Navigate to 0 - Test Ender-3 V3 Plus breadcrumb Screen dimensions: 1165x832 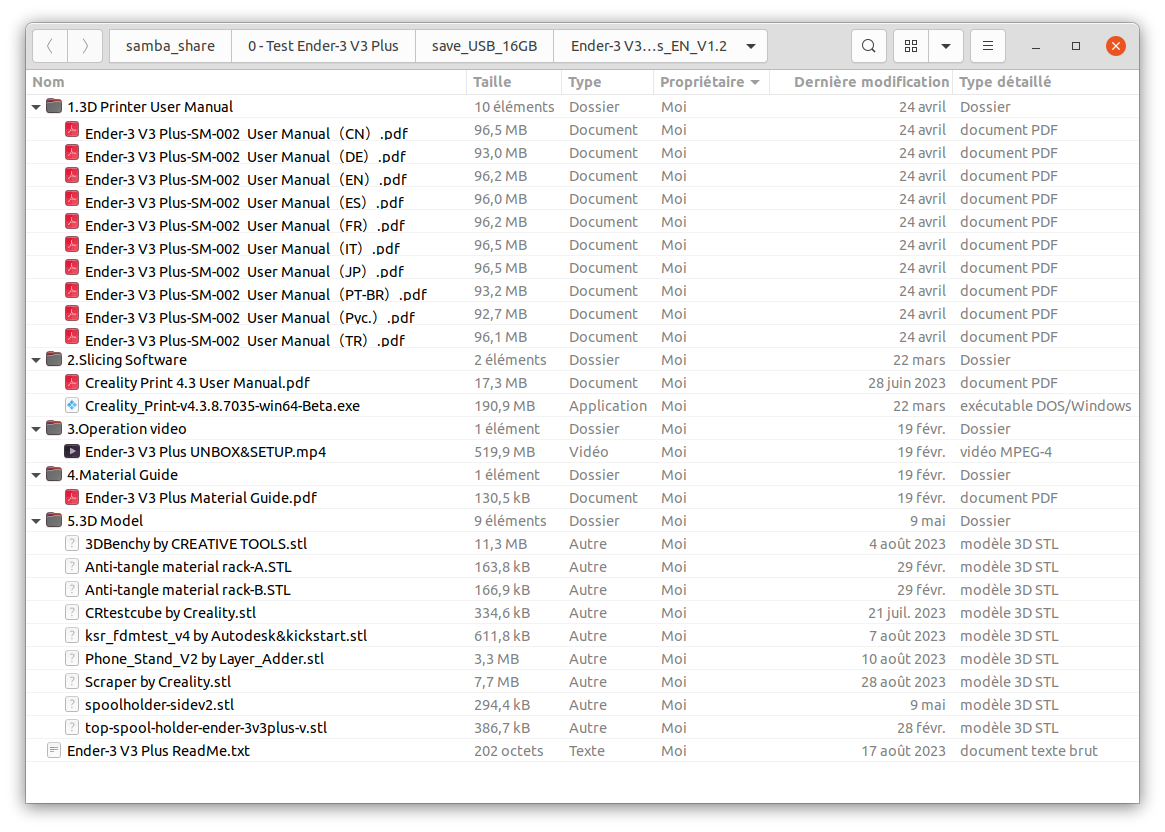tap(323, 46)
